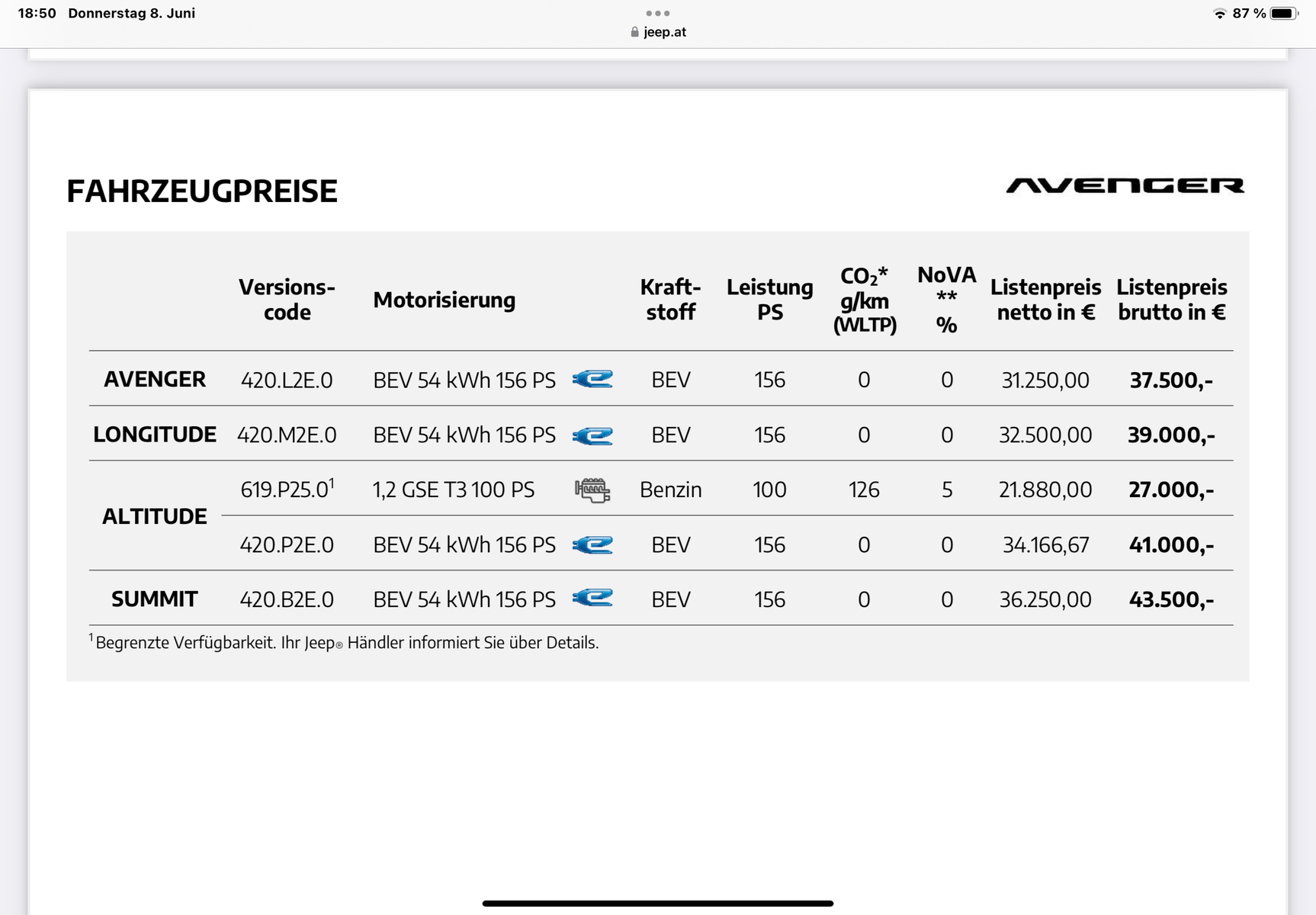Select the FAHRZEUGPREISE heading
The image size is (1316, 915).
point(202,191)
